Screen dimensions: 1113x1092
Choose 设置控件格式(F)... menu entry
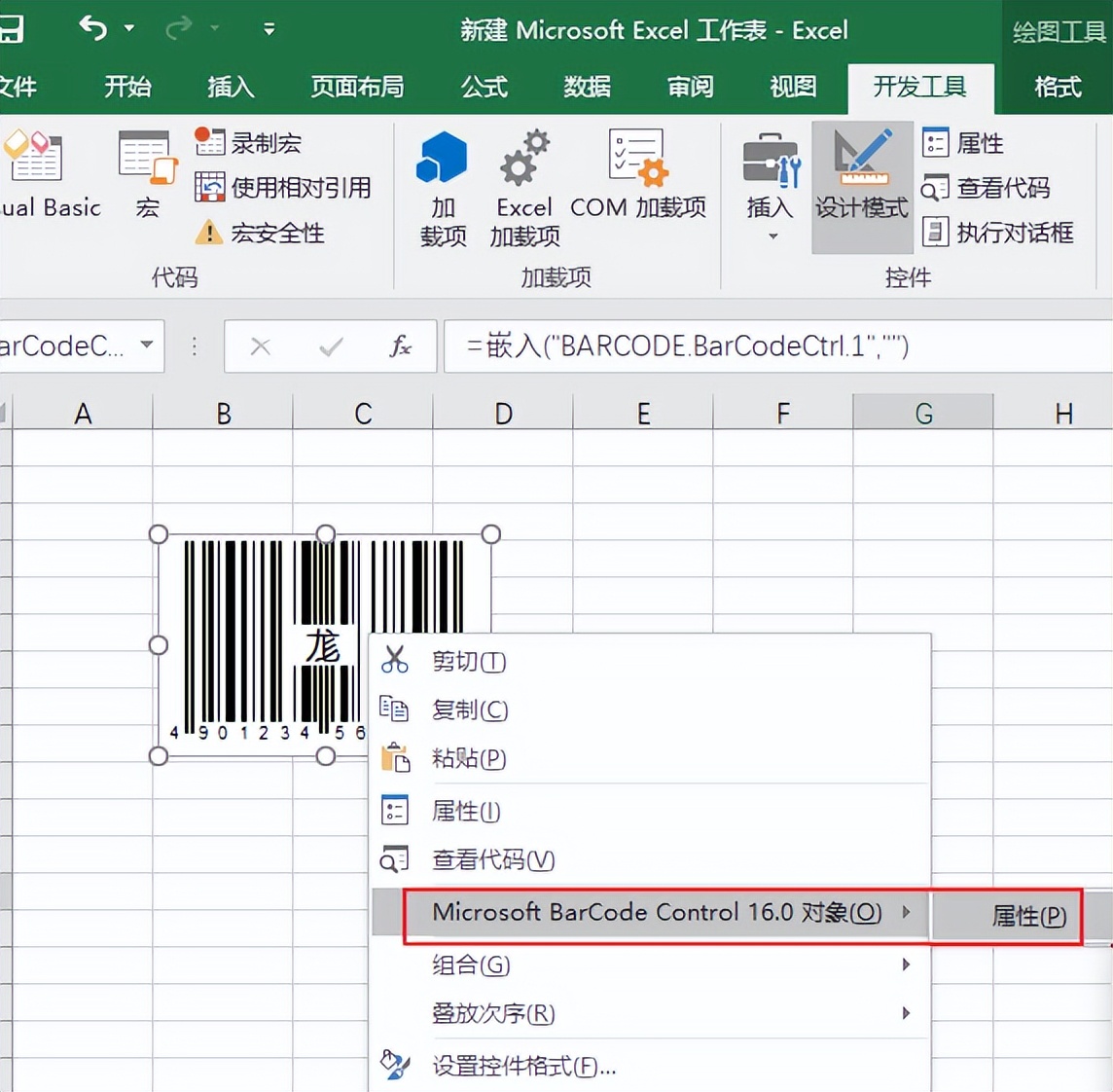651,1066
